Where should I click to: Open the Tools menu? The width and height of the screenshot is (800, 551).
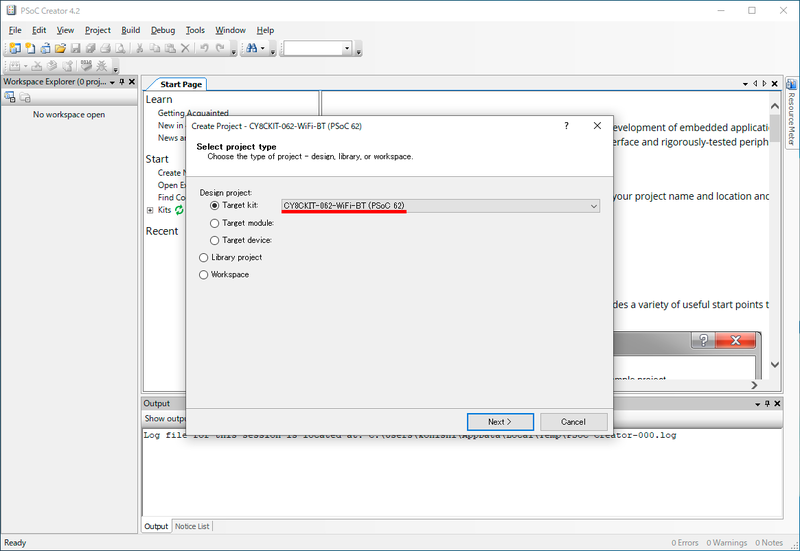[195, 30]
